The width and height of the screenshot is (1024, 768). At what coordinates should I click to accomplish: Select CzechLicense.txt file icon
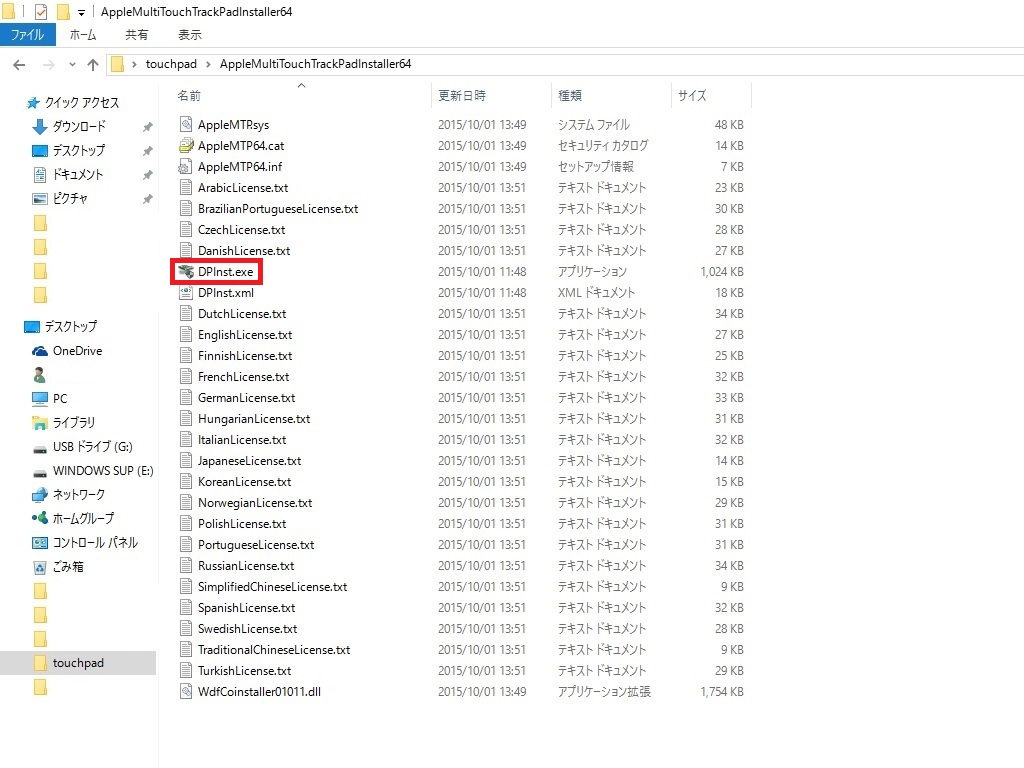point(186,229)
